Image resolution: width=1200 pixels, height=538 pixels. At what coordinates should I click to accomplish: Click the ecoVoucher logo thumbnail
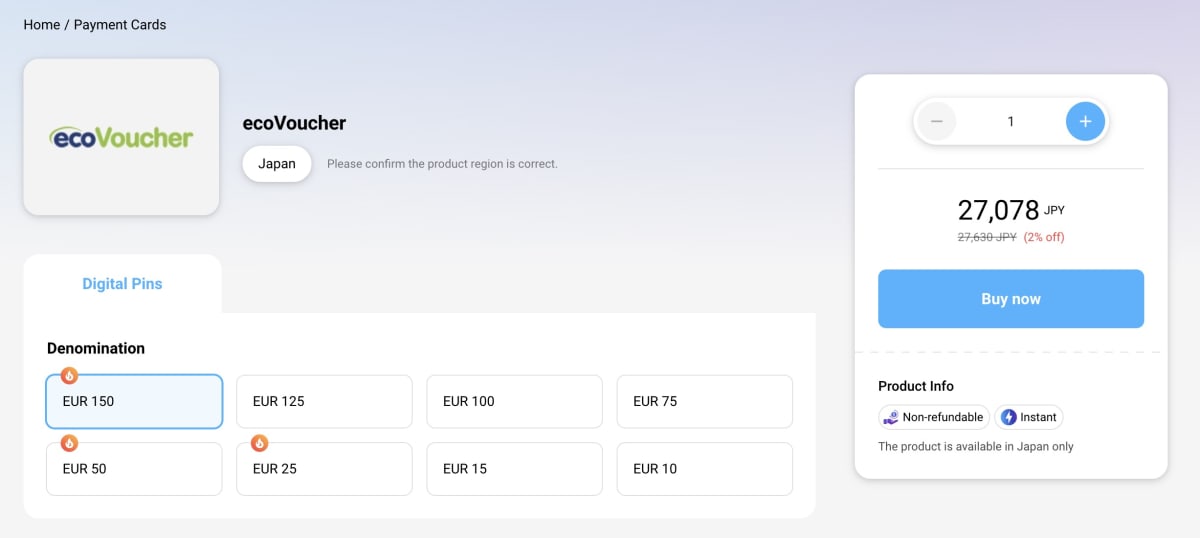[x=121, y=137]
